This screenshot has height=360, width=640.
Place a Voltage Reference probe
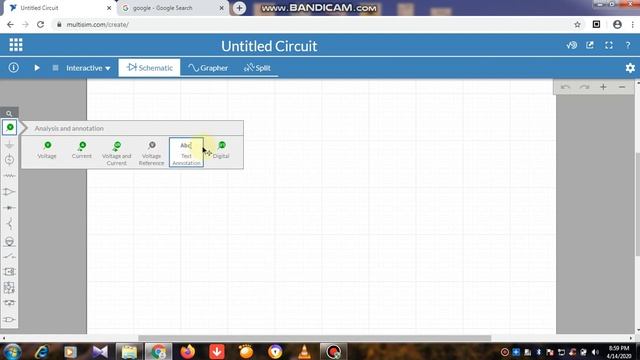coord(151,153)
